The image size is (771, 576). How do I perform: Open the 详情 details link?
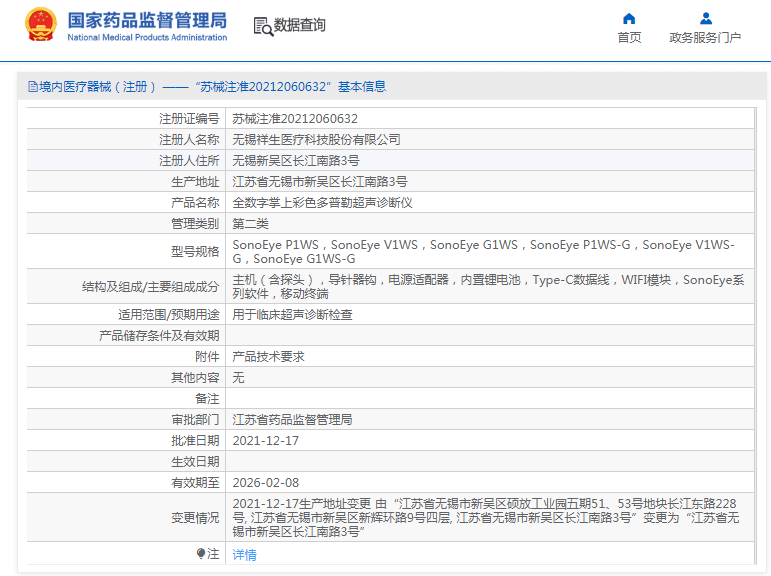pyautogui.click(x=244, y=555)
